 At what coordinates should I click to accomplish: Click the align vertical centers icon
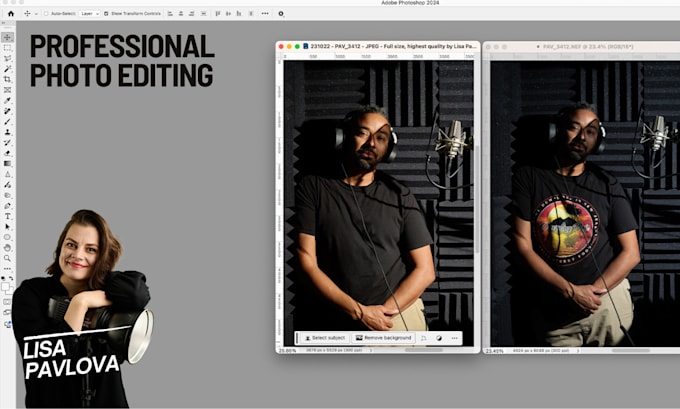point(228,13)
